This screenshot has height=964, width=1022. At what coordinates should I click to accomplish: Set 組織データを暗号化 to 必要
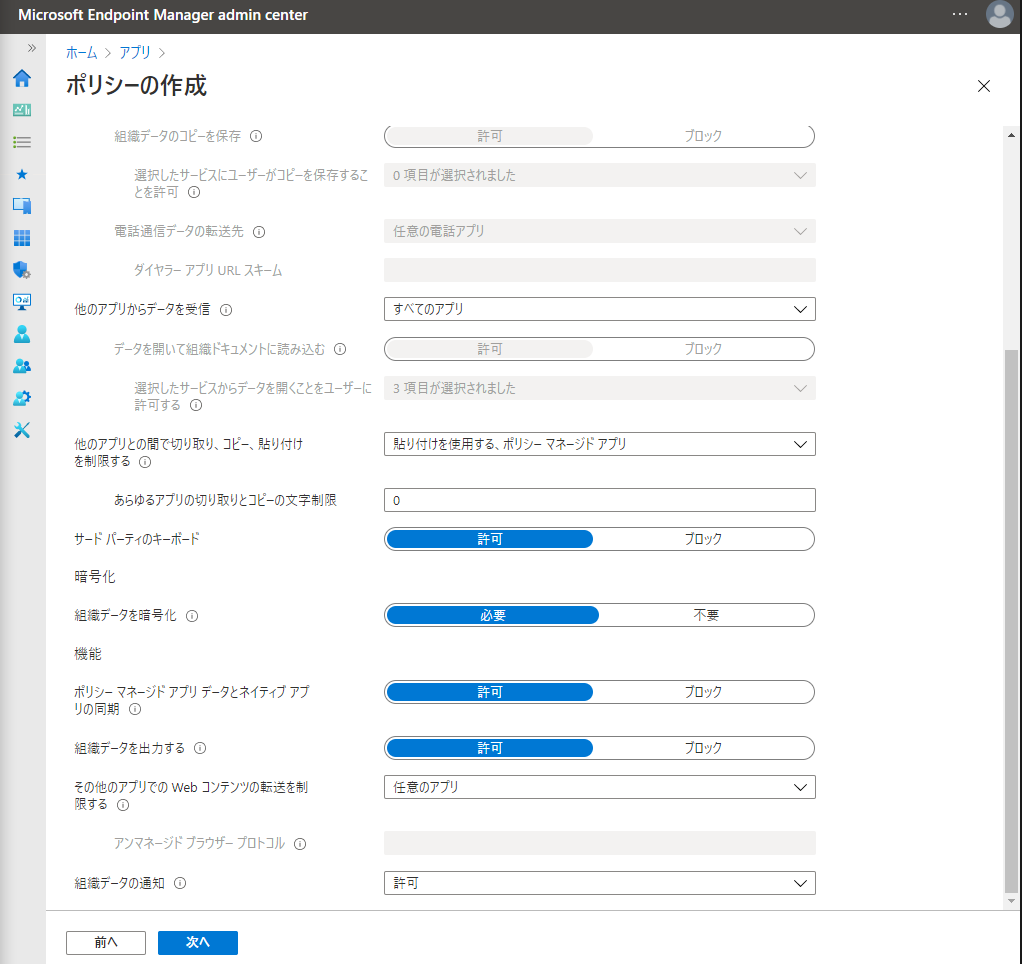point(493,615)
